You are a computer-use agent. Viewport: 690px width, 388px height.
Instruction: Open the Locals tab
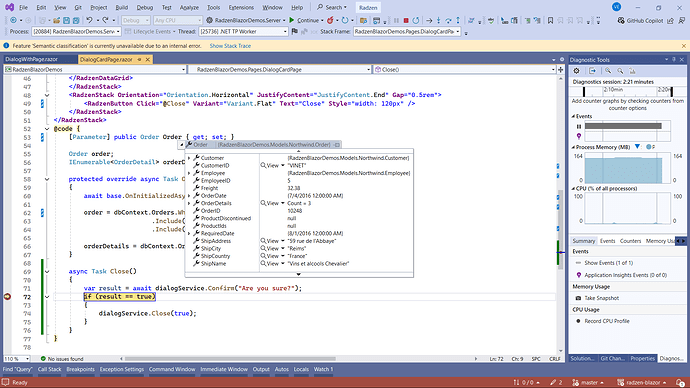(301, 370)
